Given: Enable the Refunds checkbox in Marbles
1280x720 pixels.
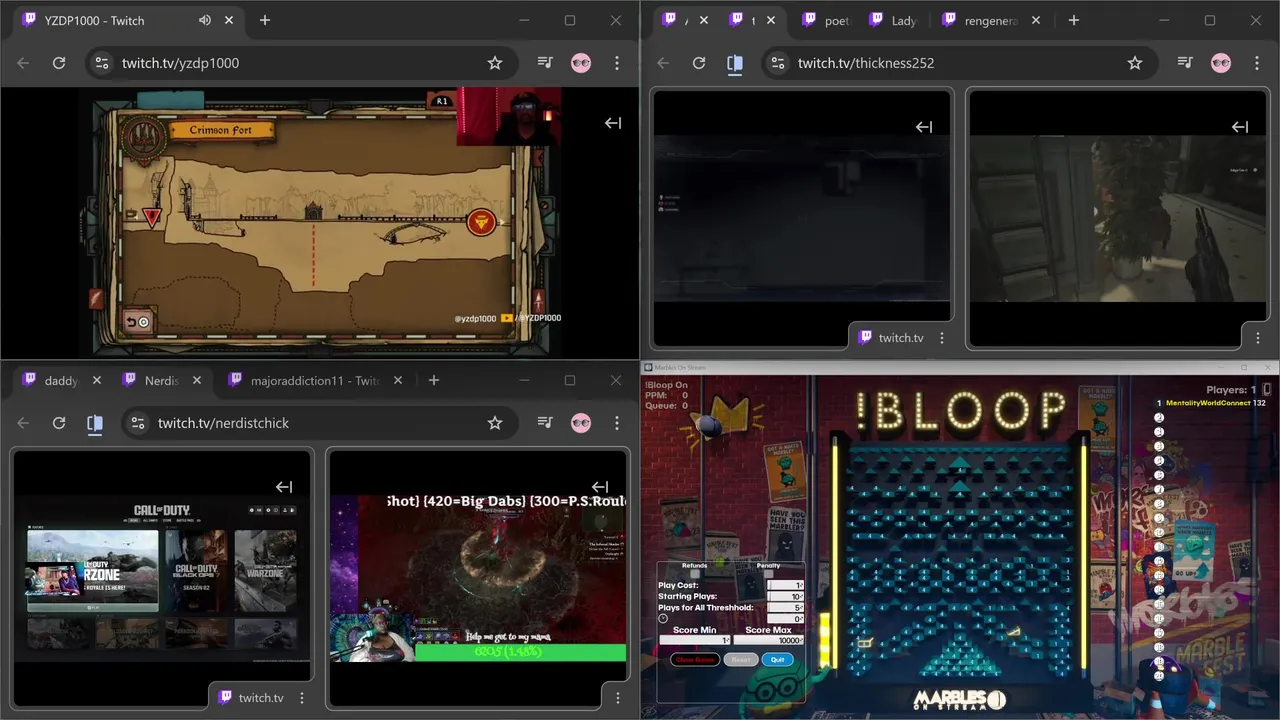Looking at the screenshot, I should click(695, 575).
